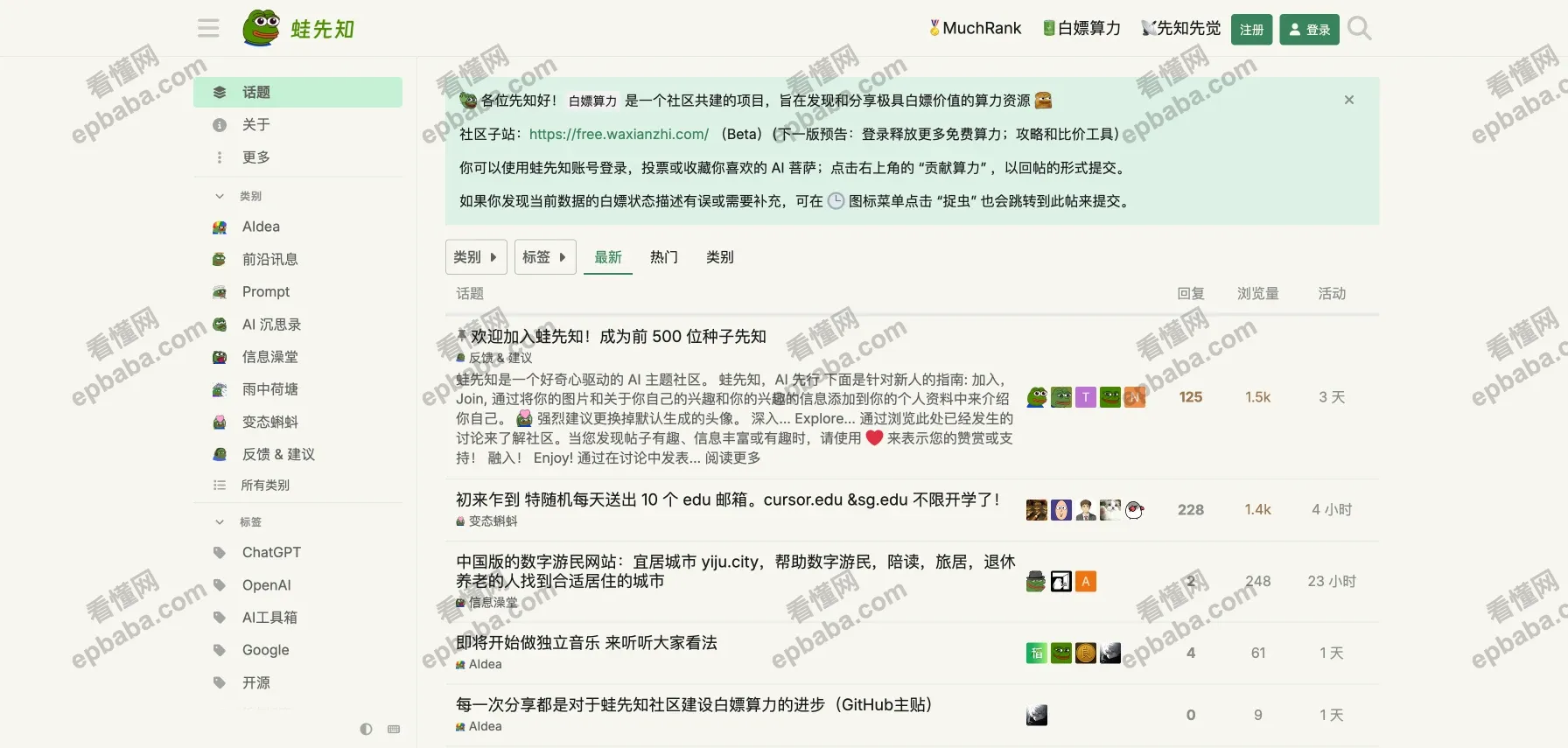Viewport: 1568px width, 748px height.
Task: Click the 228 replies count
Action: coord(1191,509)
